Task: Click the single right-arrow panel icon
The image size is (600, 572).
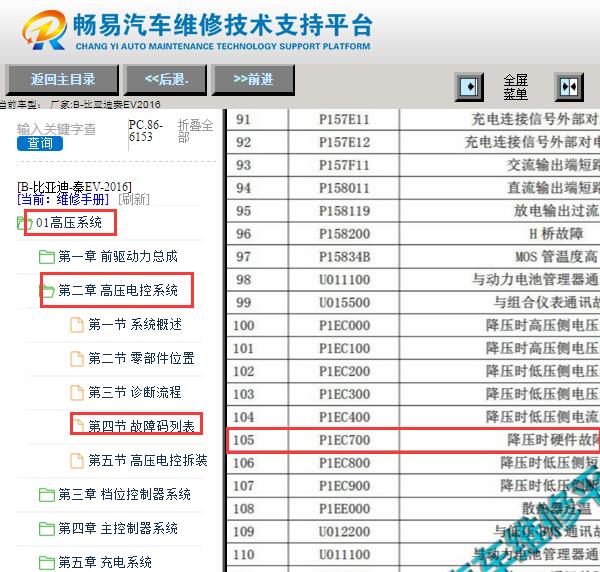Action: coord(469,87)
